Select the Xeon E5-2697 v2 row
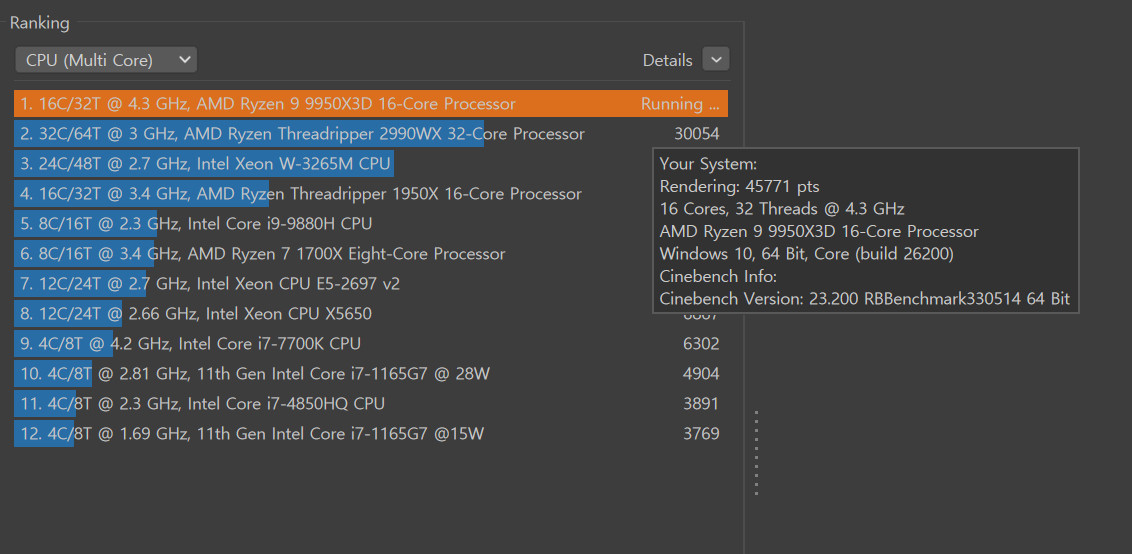Viewport: 1132px width, 554px height. pos(370,284)
